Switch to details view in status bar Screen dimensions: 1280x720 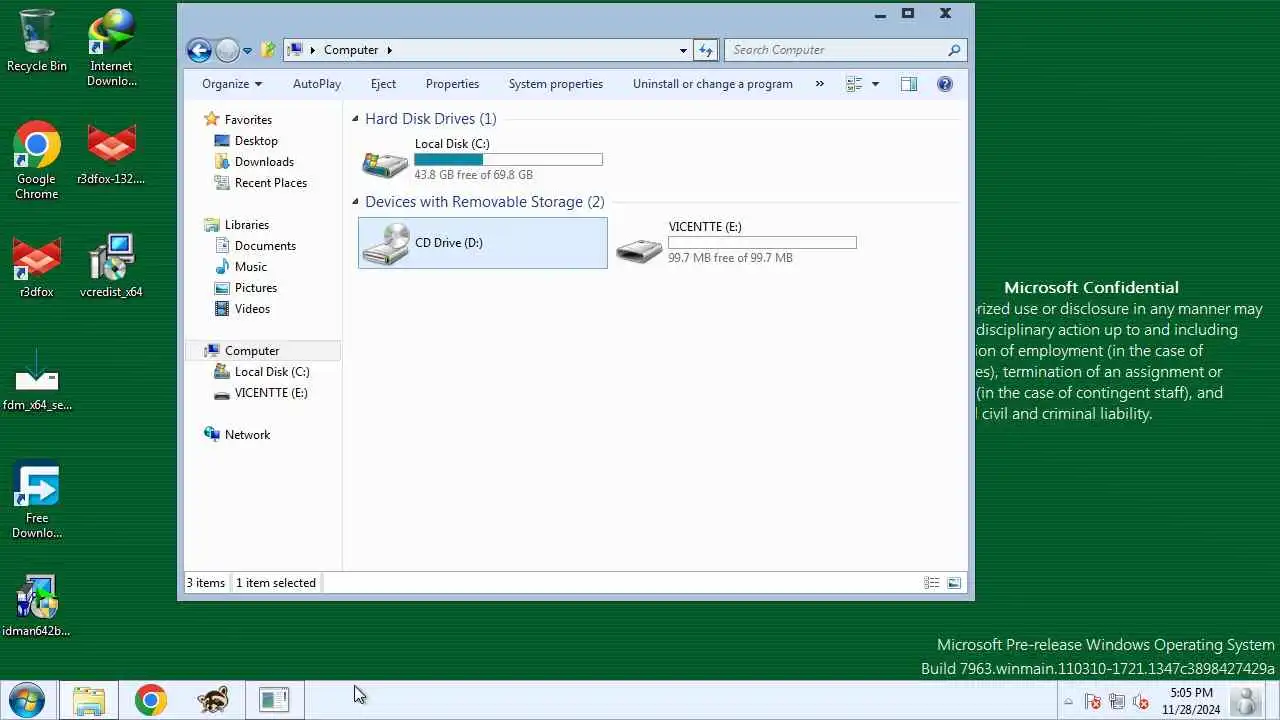pyautogui.click(x=932, y=583)
